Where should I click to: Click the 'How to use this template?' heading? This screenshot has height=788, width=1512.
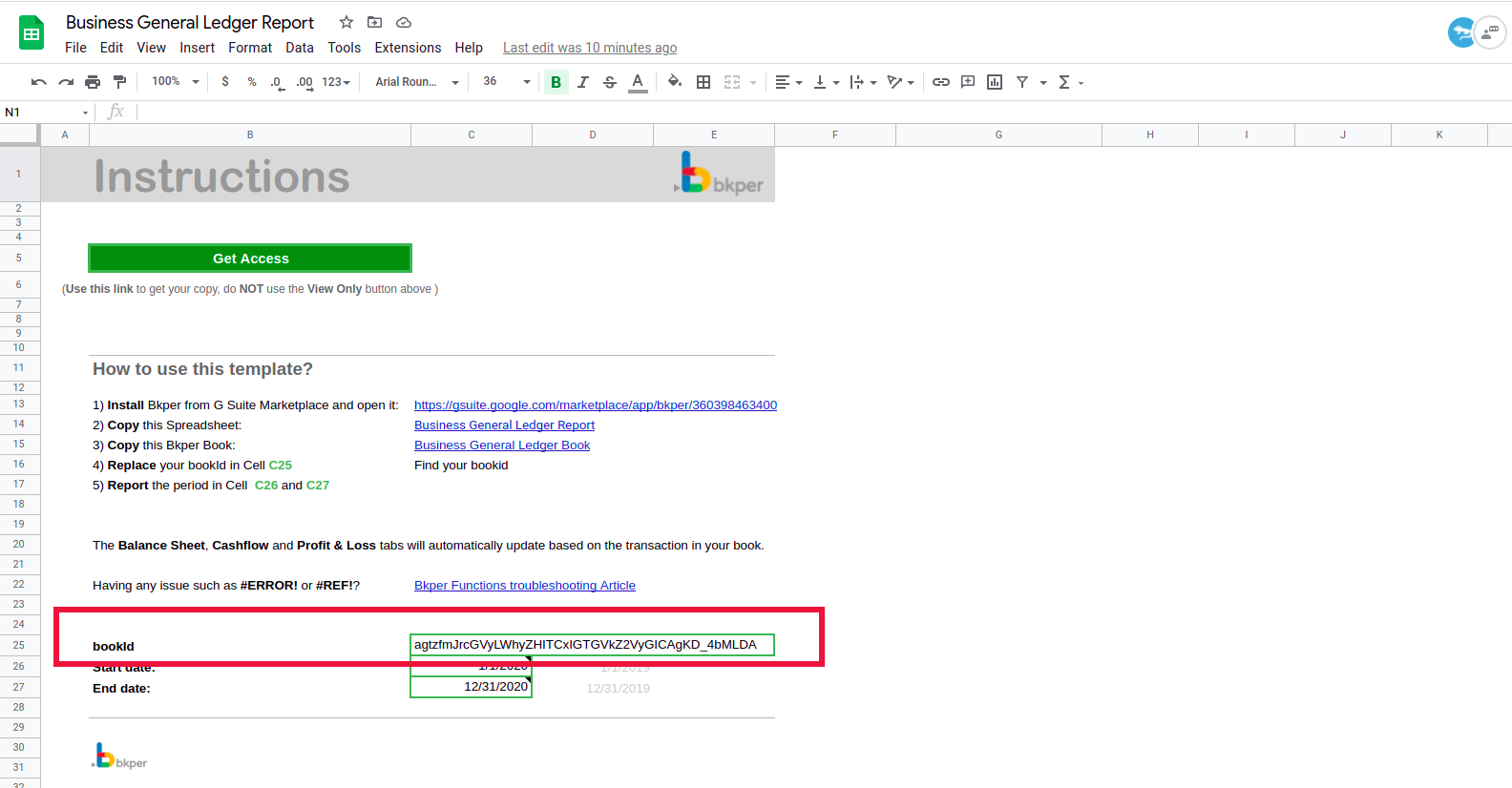coord(202,369)
